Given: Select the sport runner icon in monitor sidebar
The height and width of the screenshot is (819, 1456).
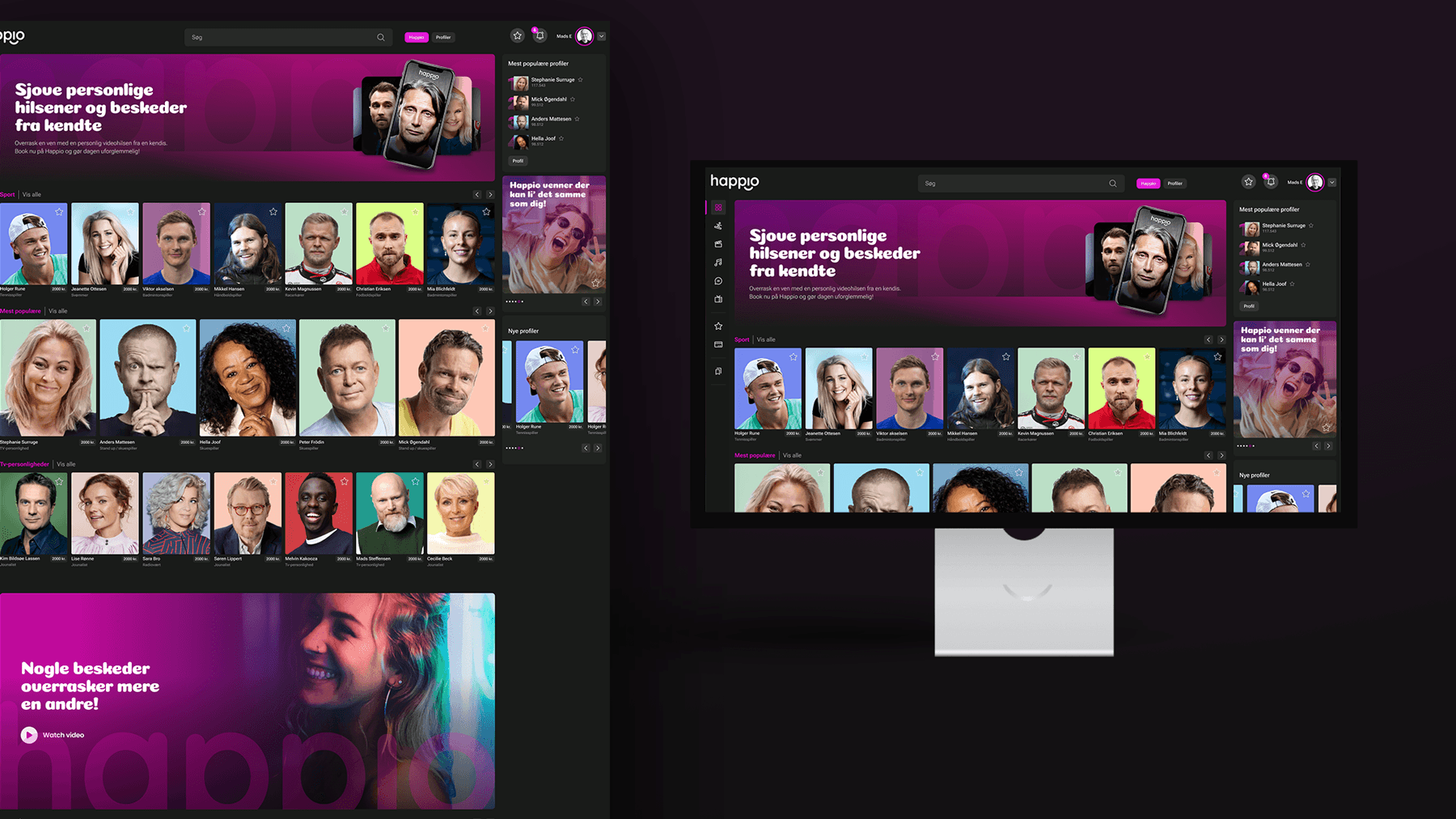Looking at the screenshot, I should tap(718, 226).
